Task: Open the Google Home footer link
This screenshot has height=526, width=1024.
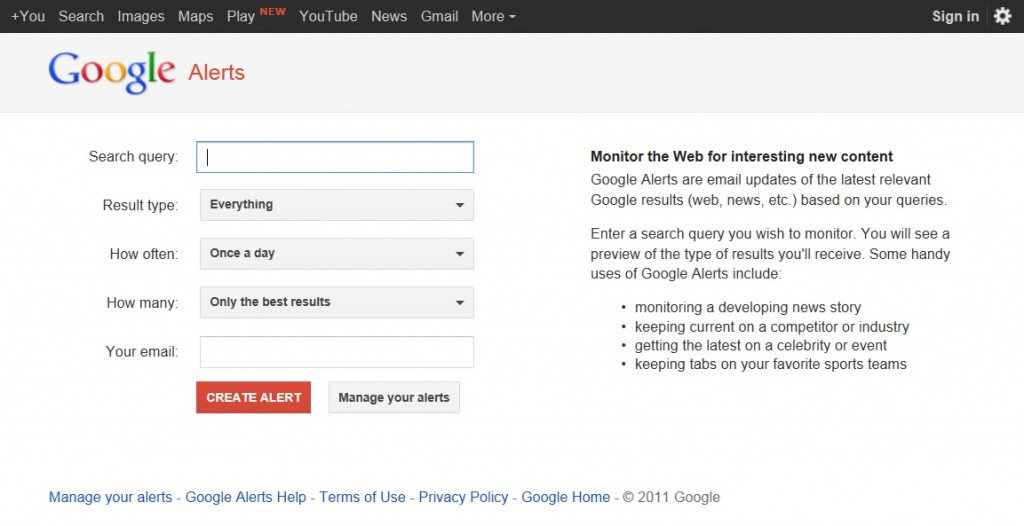Action: [566, 497]
